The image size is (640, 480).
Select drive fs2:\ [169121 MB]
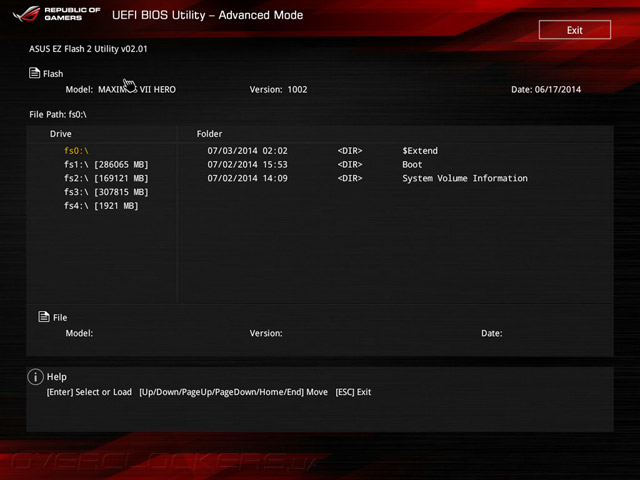tap(106, 178)
